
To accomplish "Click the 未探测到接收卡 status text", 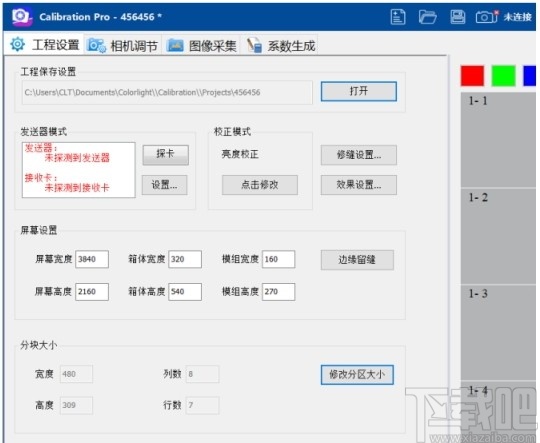I will 77,188.
